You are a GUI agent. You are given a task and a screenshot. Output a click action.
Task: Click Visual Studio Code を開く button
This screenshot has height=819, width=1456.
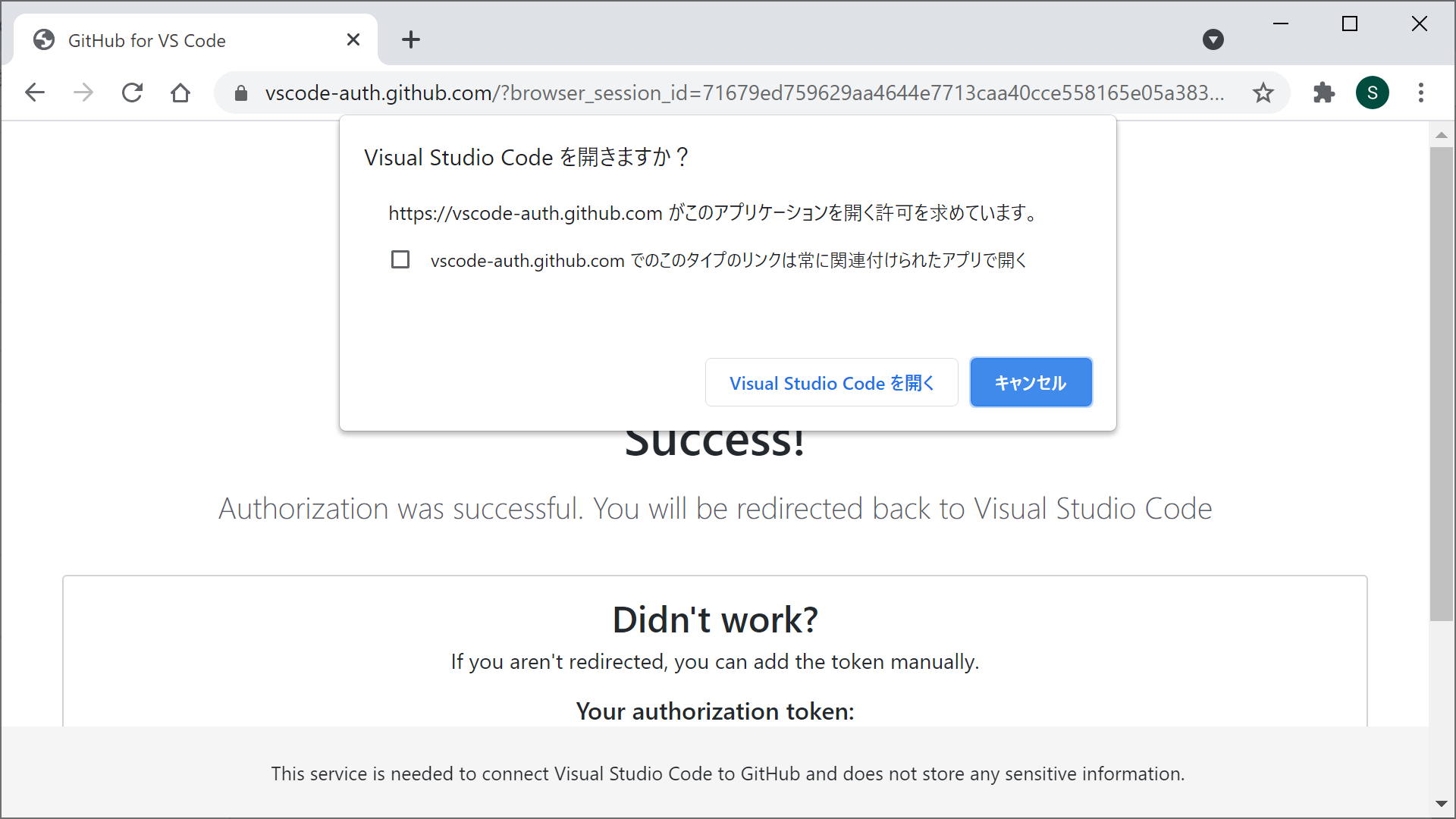tap(832, 382)
